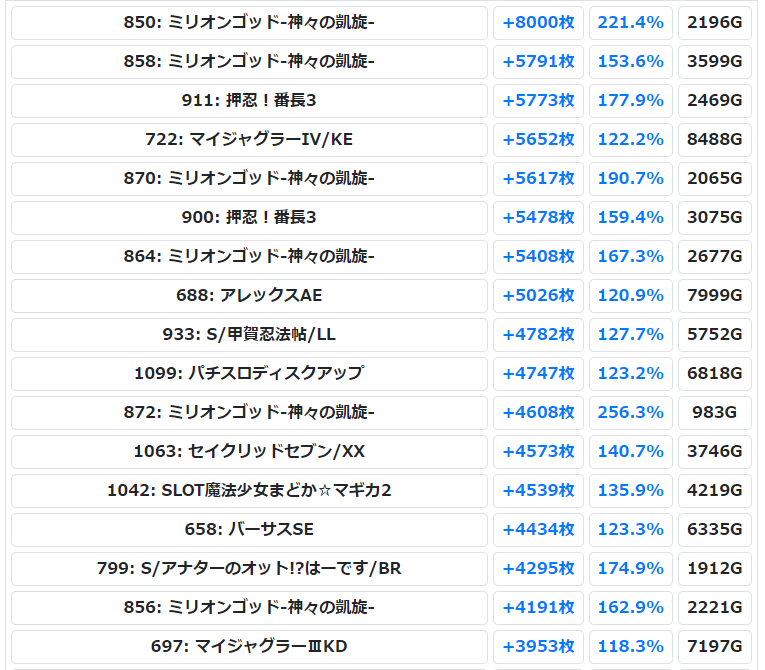Click the 3599G cell
Image resolution: width=765 pixels, height=670 pixels.
(x=715, y=62)
